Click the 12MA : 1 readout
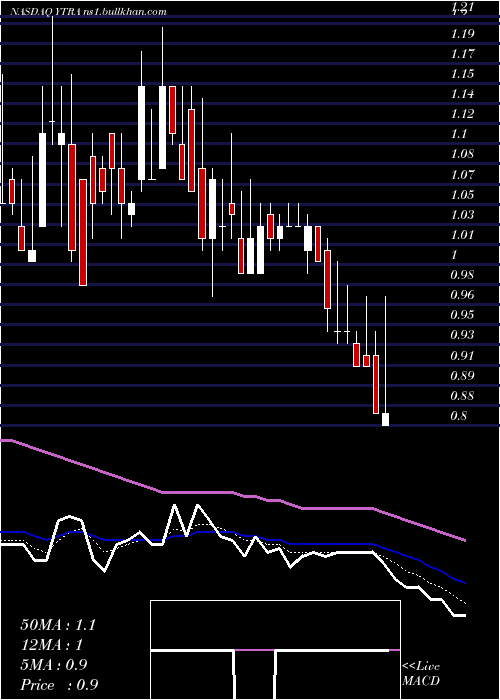 point(52,645)
